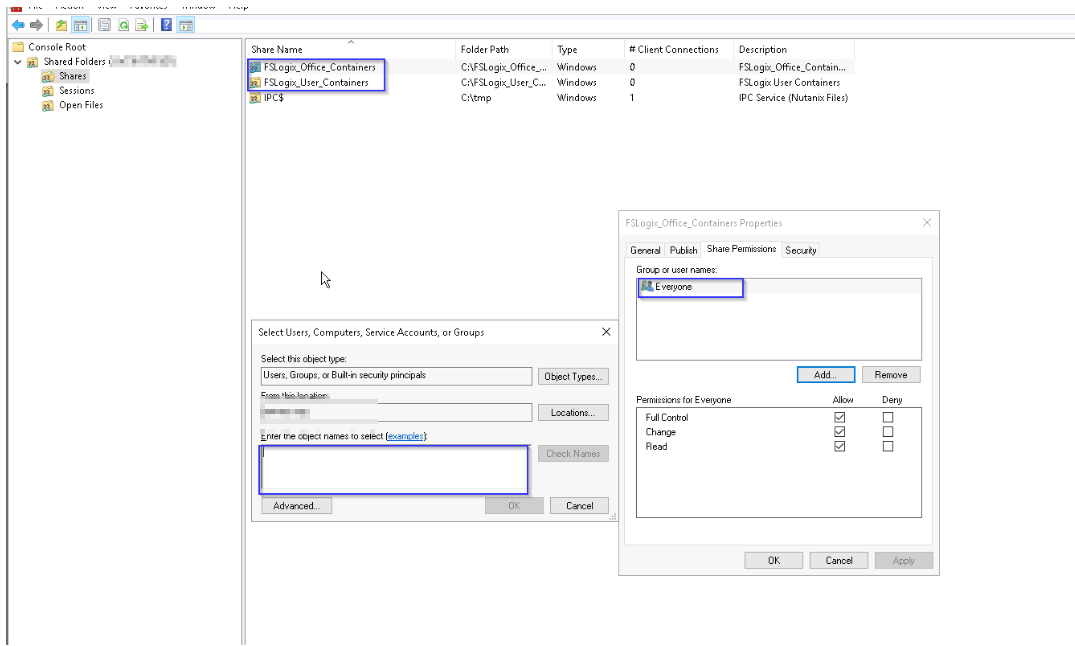Open the Sessions node in the tree
1075x646 pixels.
[76, 91]
